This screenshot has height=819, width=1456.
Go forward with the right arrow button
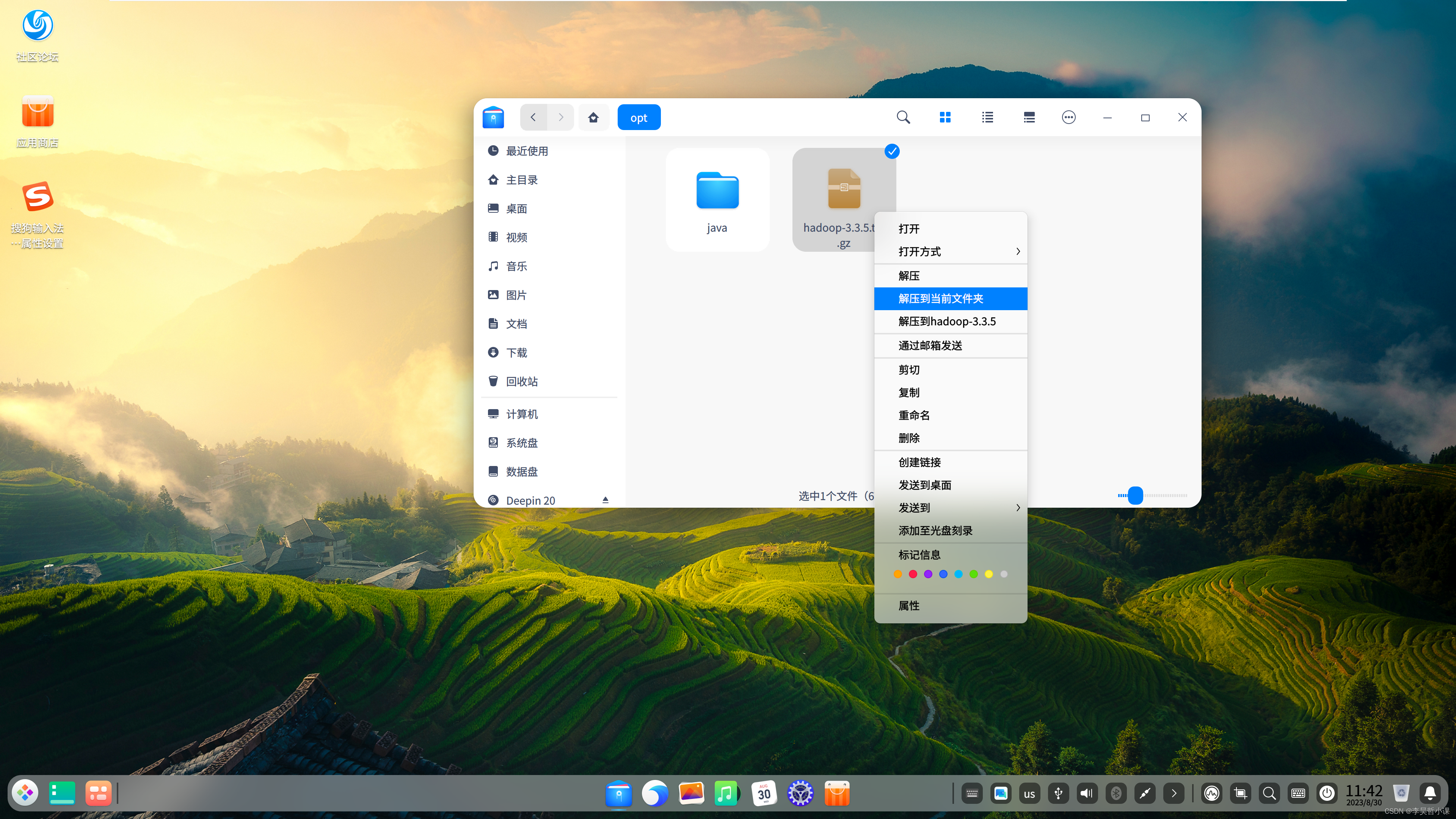click(x=561, y=118)
